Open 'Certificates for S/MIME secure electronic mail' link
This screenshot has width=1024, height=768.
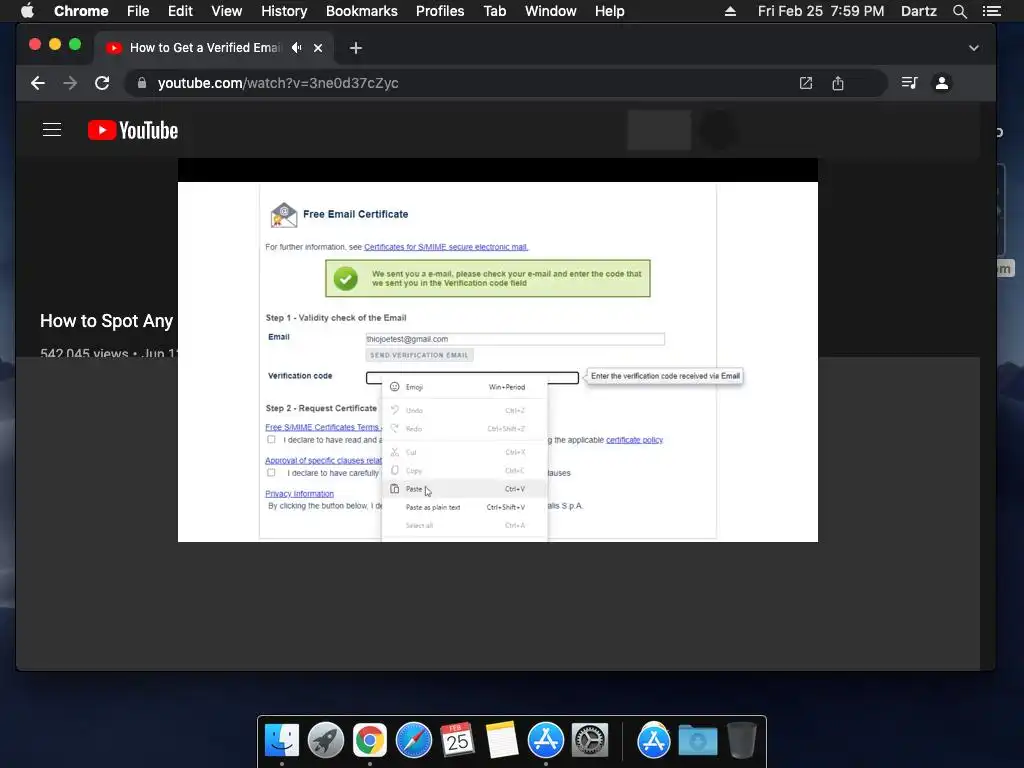point(446,247)
